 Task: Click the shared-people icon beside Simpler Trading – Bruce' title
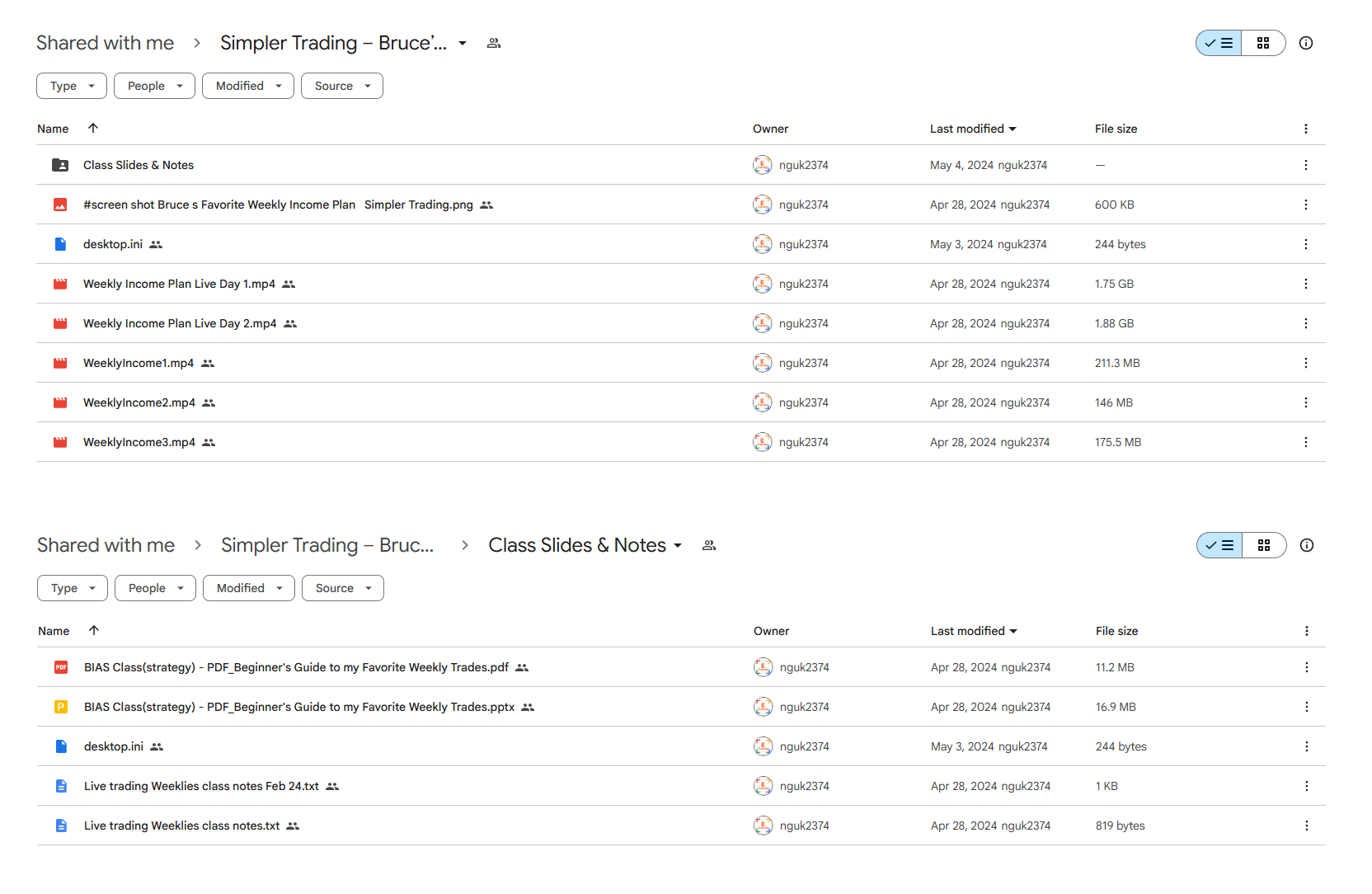click(493, 43)
